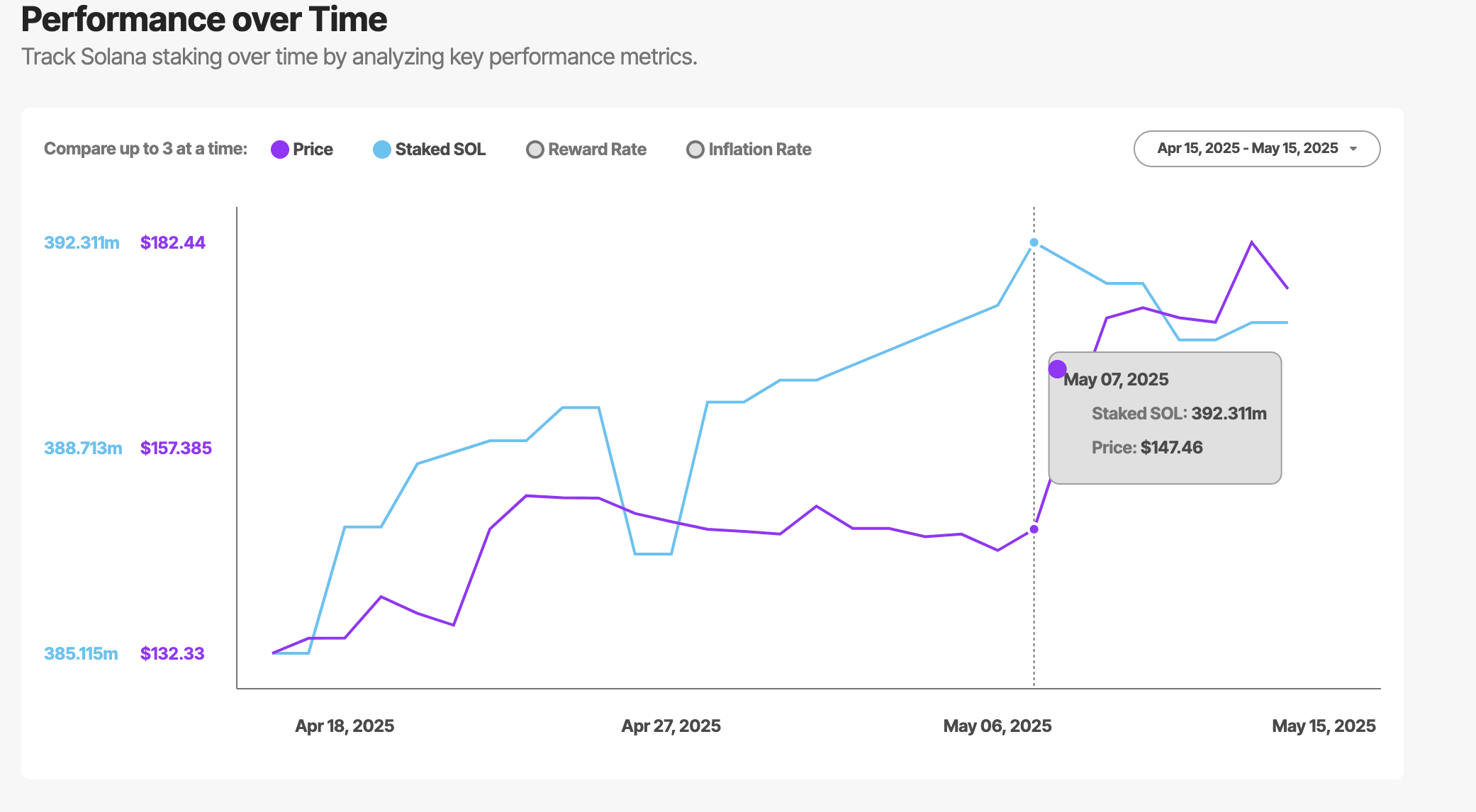Viewport: 1476px width, 812px height.
Task: Click the Staked SOL legend label
Action: (440, 150)
